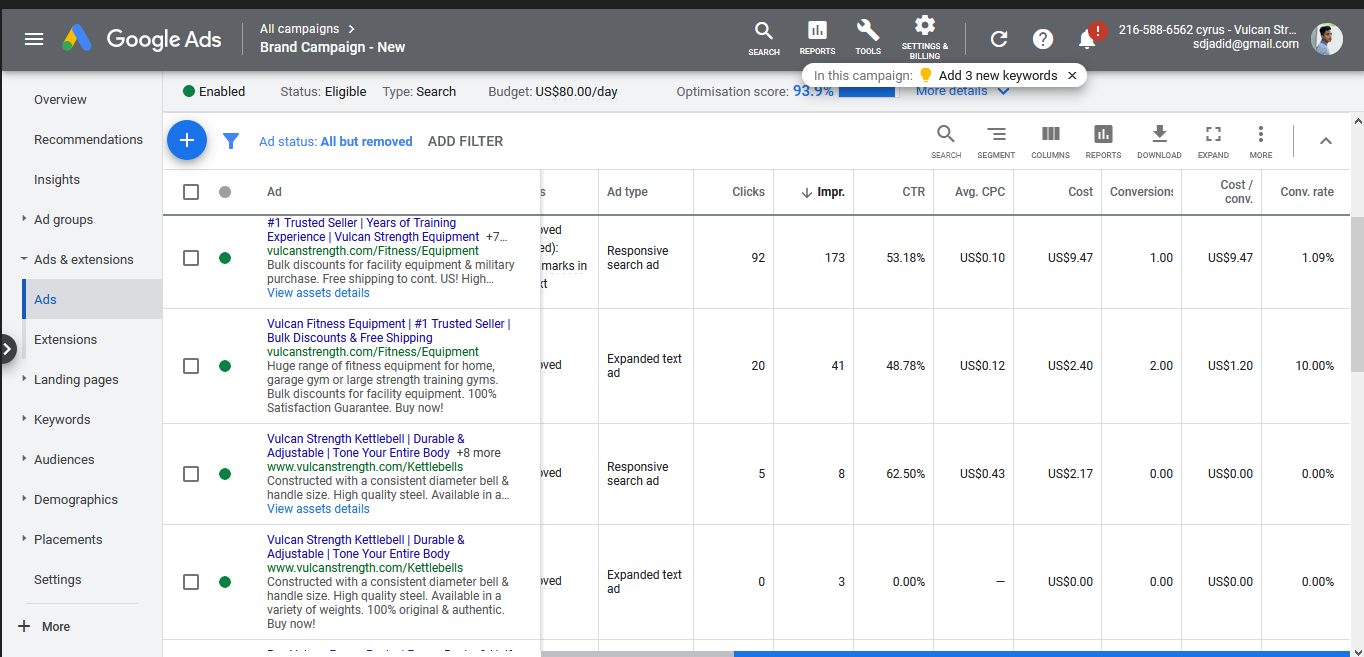Expand More details dropdown
Screen dimensions: 1364x657
962,91
